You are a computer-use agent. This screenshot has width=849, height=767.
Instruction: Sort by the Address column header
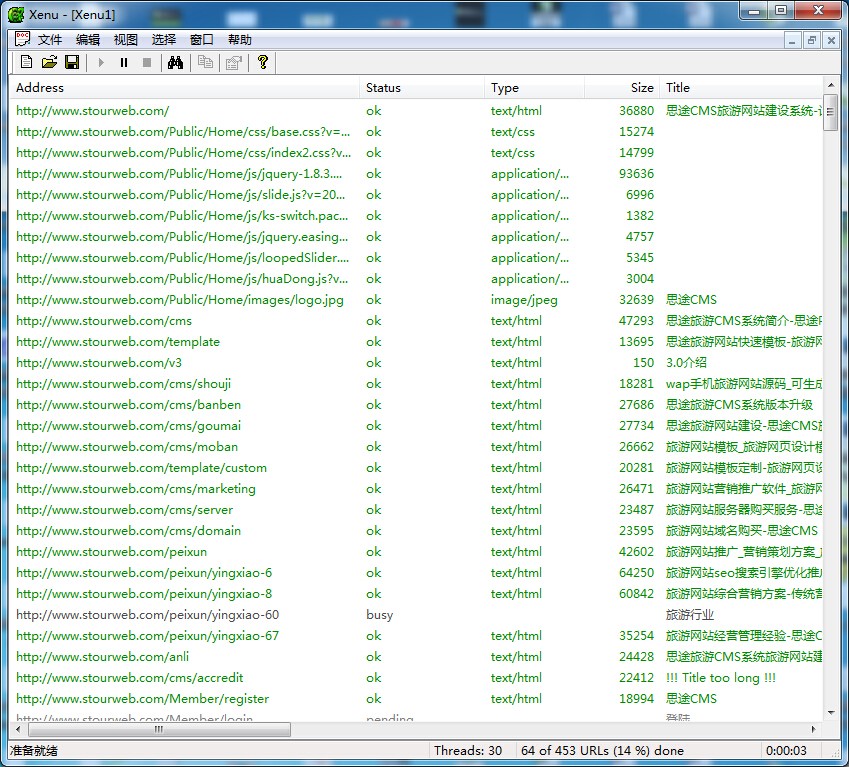pos(185,88)
